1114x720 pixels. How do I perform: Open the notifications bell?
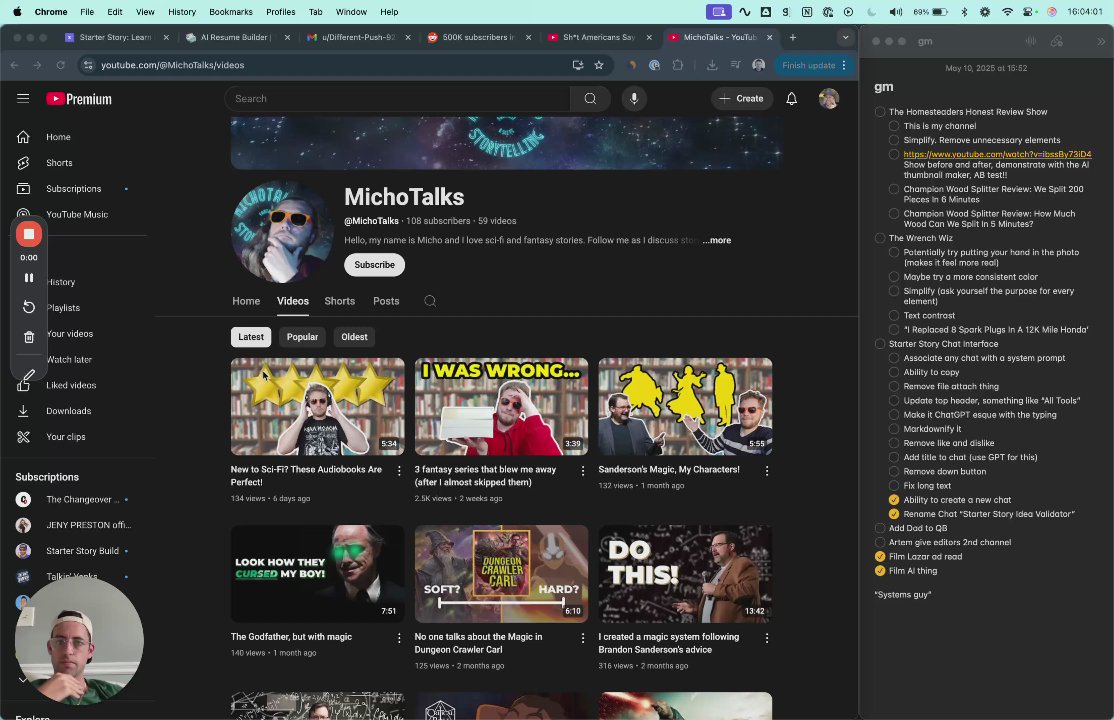791,99
